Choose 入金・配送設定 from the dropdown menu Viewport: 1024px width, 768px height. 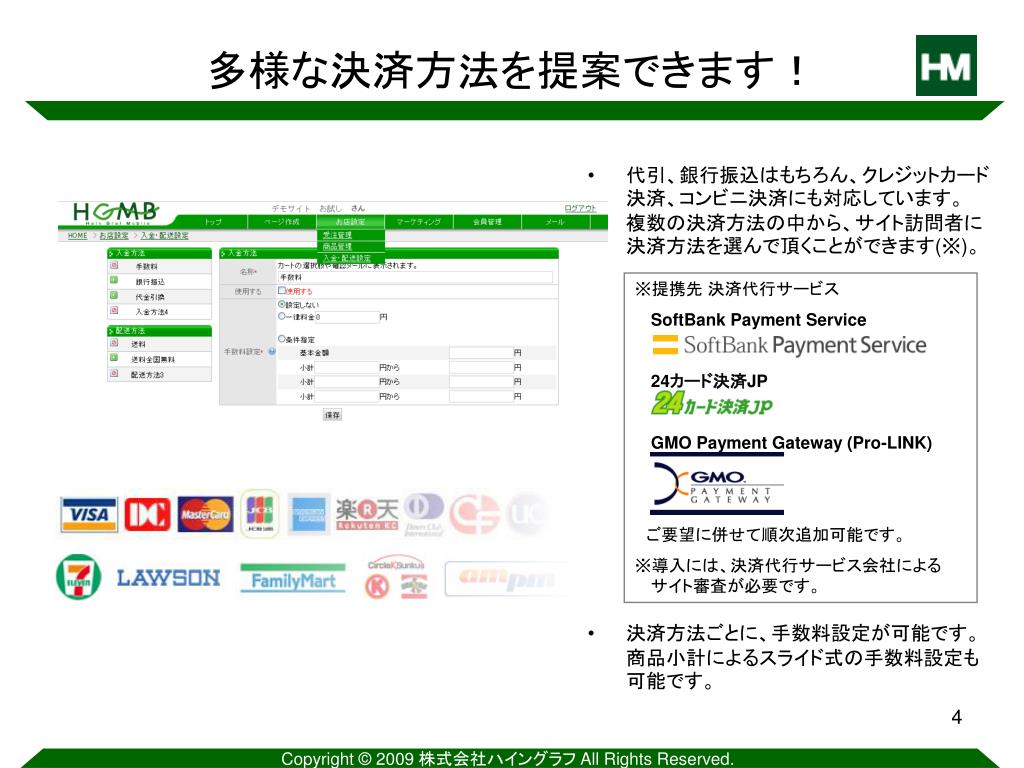pos(351,259)
